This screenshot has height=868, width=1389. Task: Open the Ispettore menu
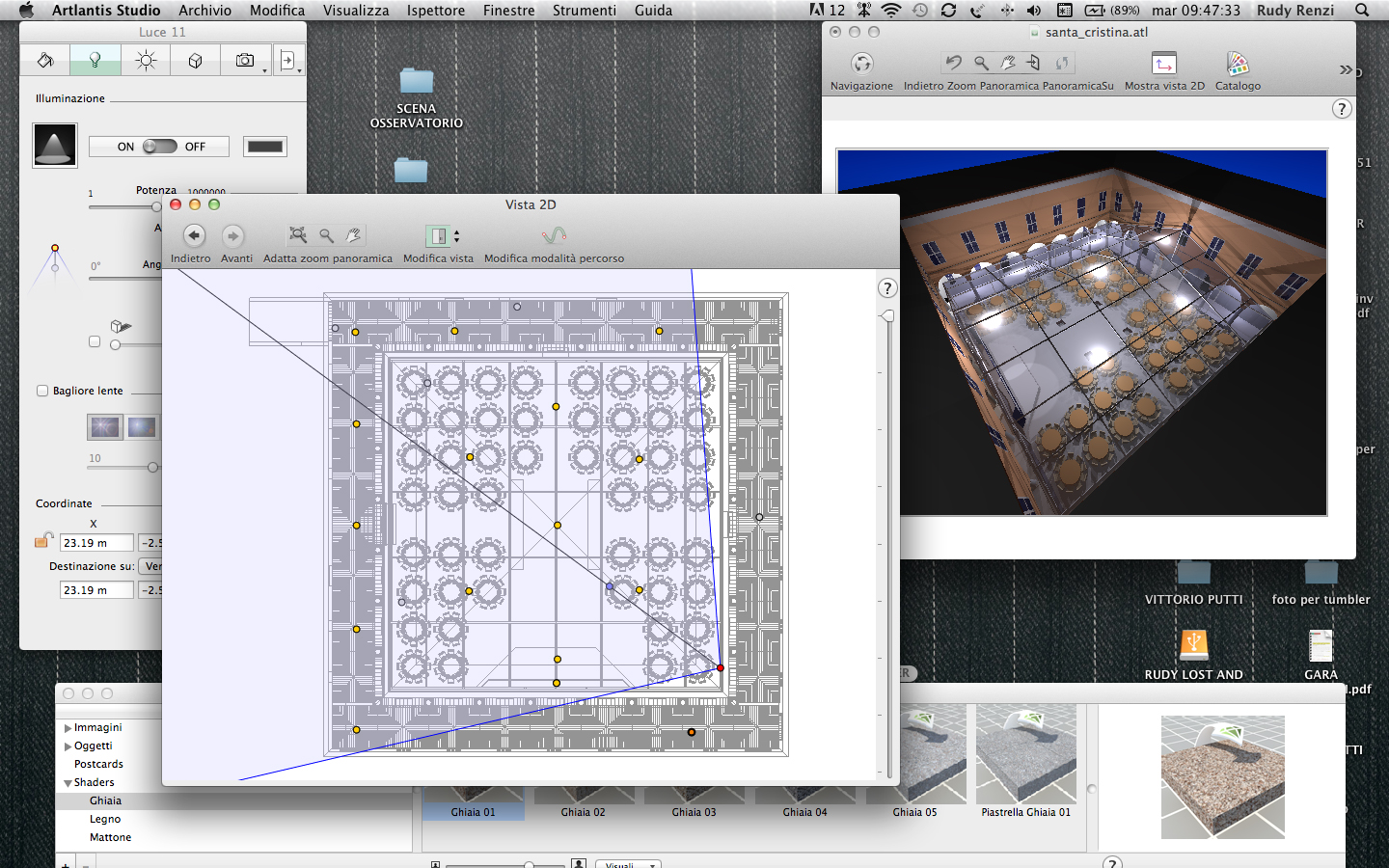pos(435,11)
